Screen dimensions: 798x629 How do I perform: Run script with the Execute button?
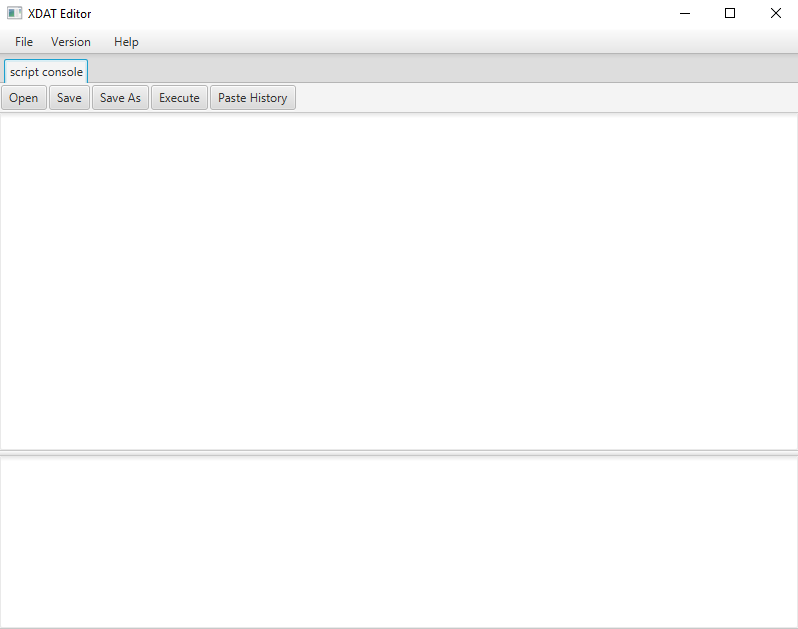click(x=179, y=98)
